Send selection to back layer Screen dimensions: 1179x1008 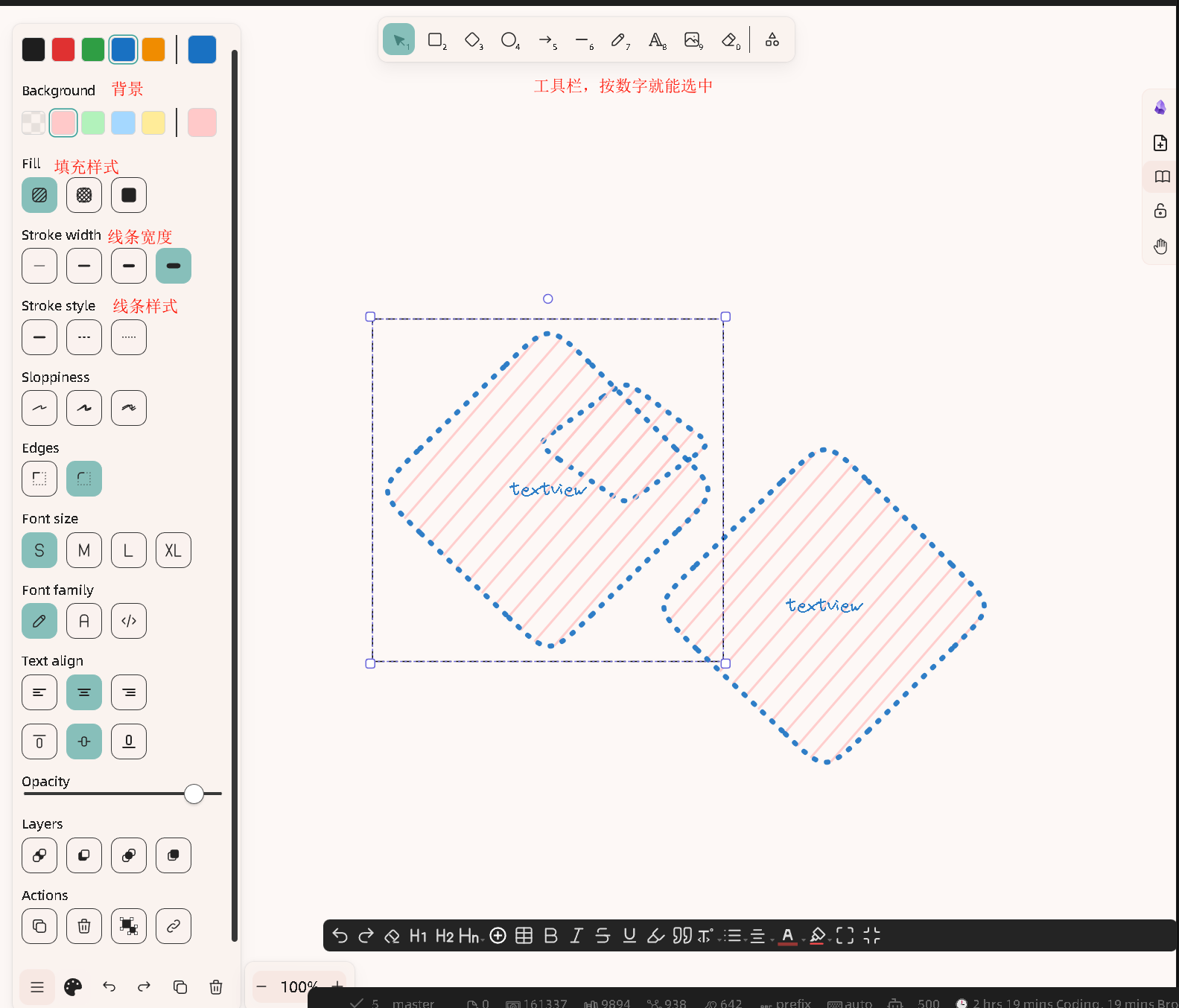pyautogui.click(x=39, y=855)
